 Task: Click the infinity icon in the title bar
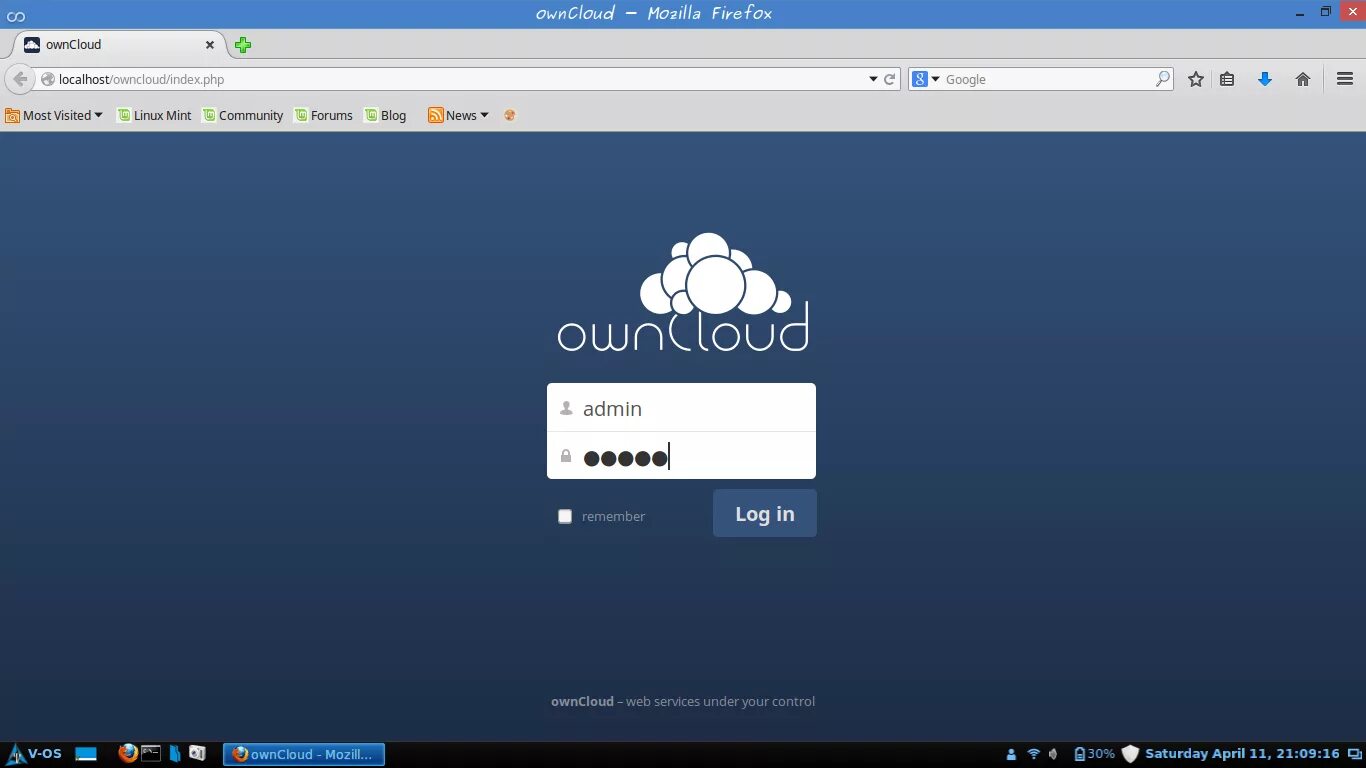pyautogui.click(x=16, y=15)
